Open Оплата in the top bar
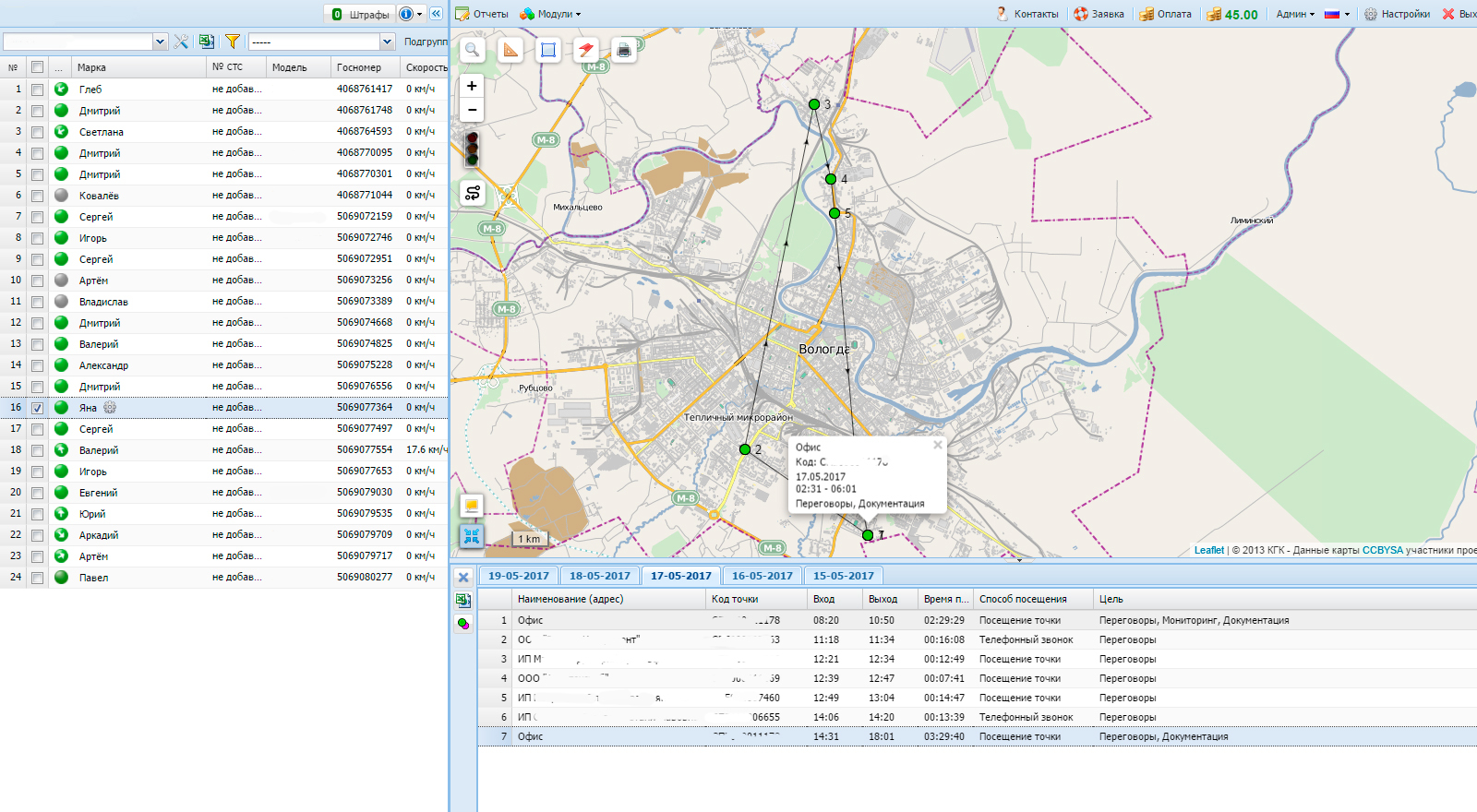Screen dimensions: 1477x812 1165,14
